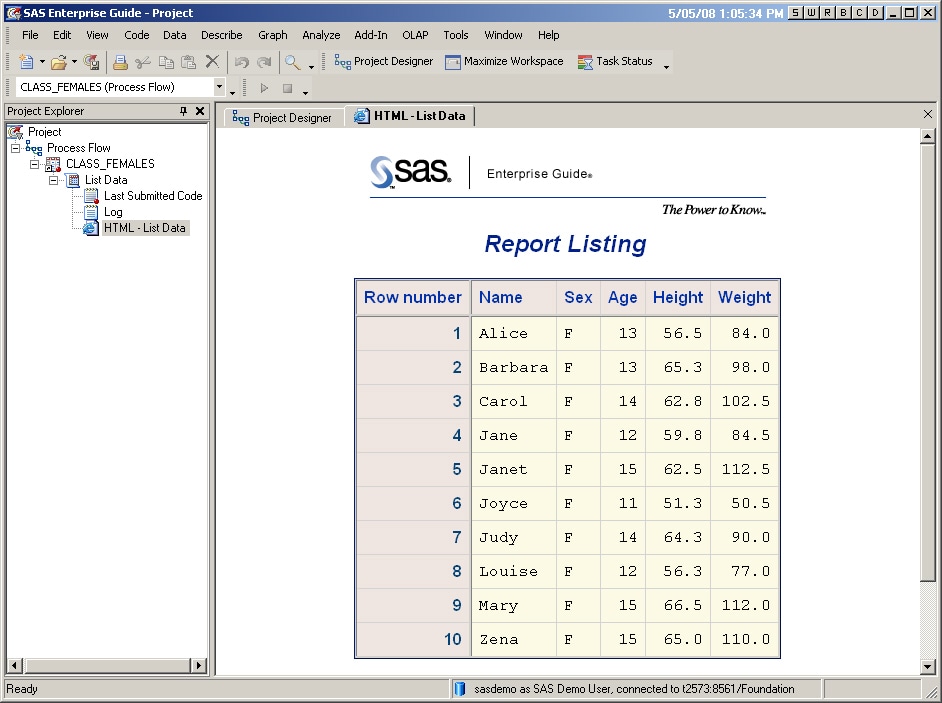Image resolution: width=942 pixels, height=703 pixels.
Task: Click the magnifier Zoom toolbar icon
Action: [x=293, y=62]
